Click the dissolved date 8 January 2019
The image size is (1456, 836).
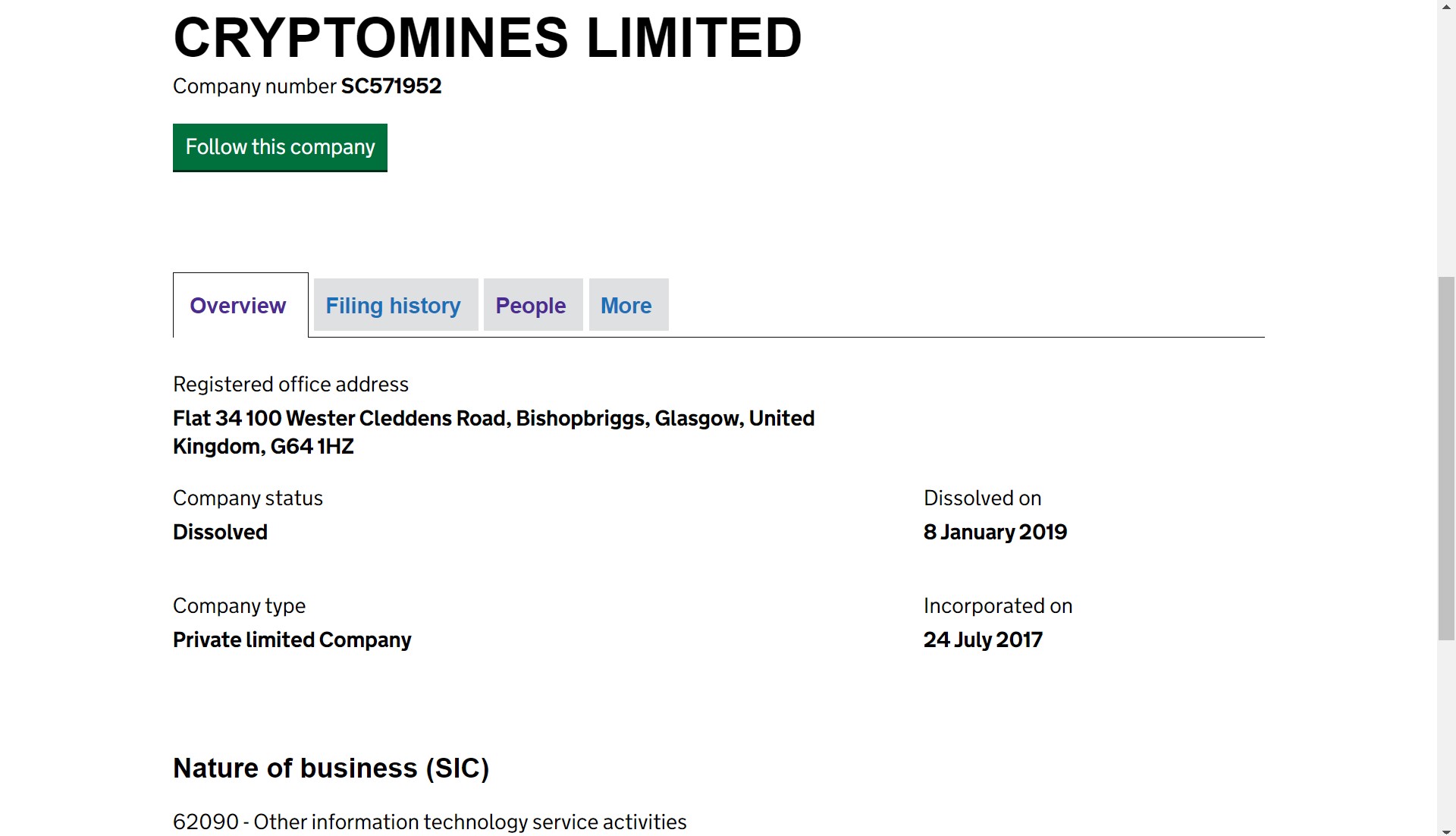point(995,532)
